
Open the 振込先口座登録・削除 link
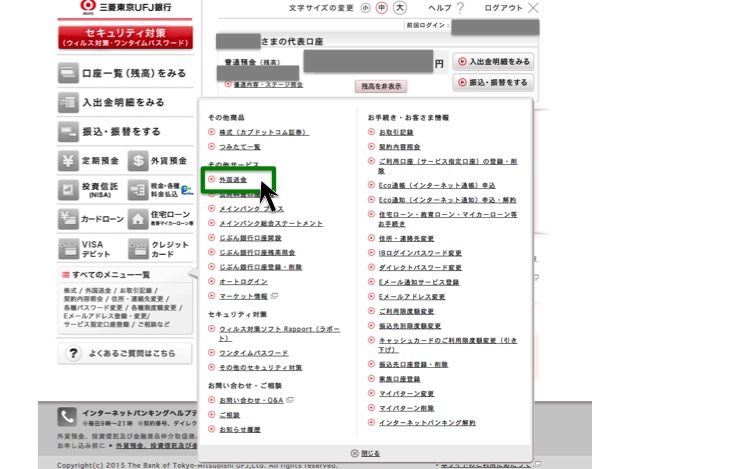pos(413,364)
